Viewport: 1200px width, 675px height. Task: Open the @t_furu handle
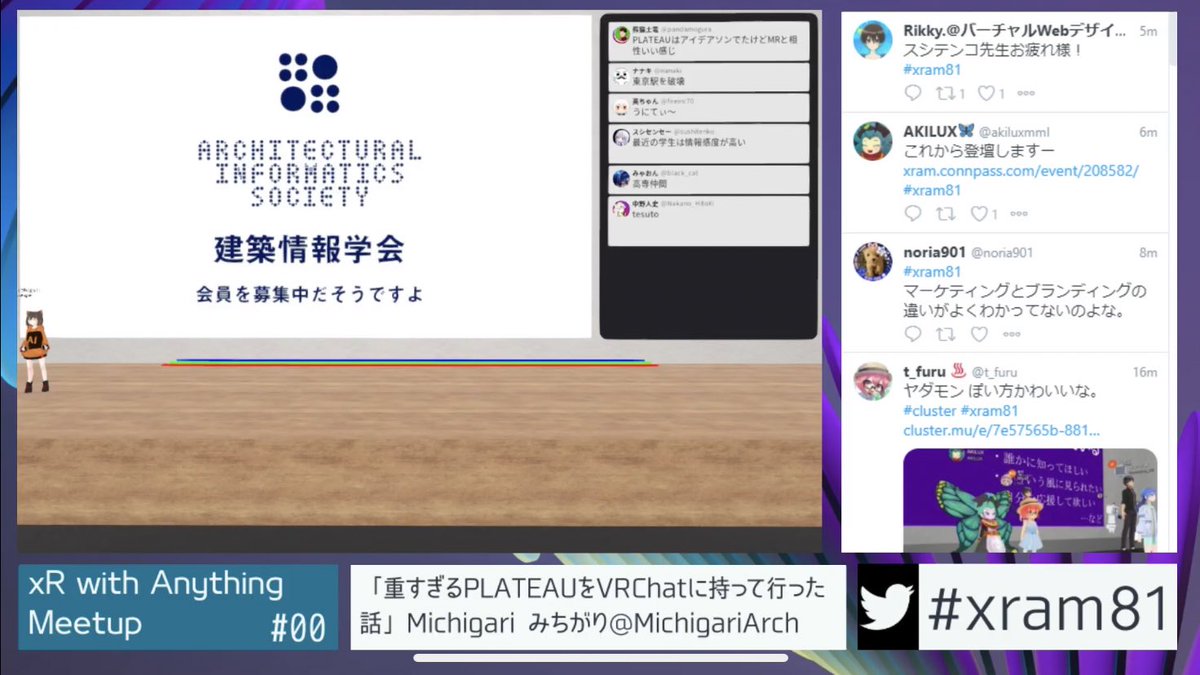click(x=994, y=372)
